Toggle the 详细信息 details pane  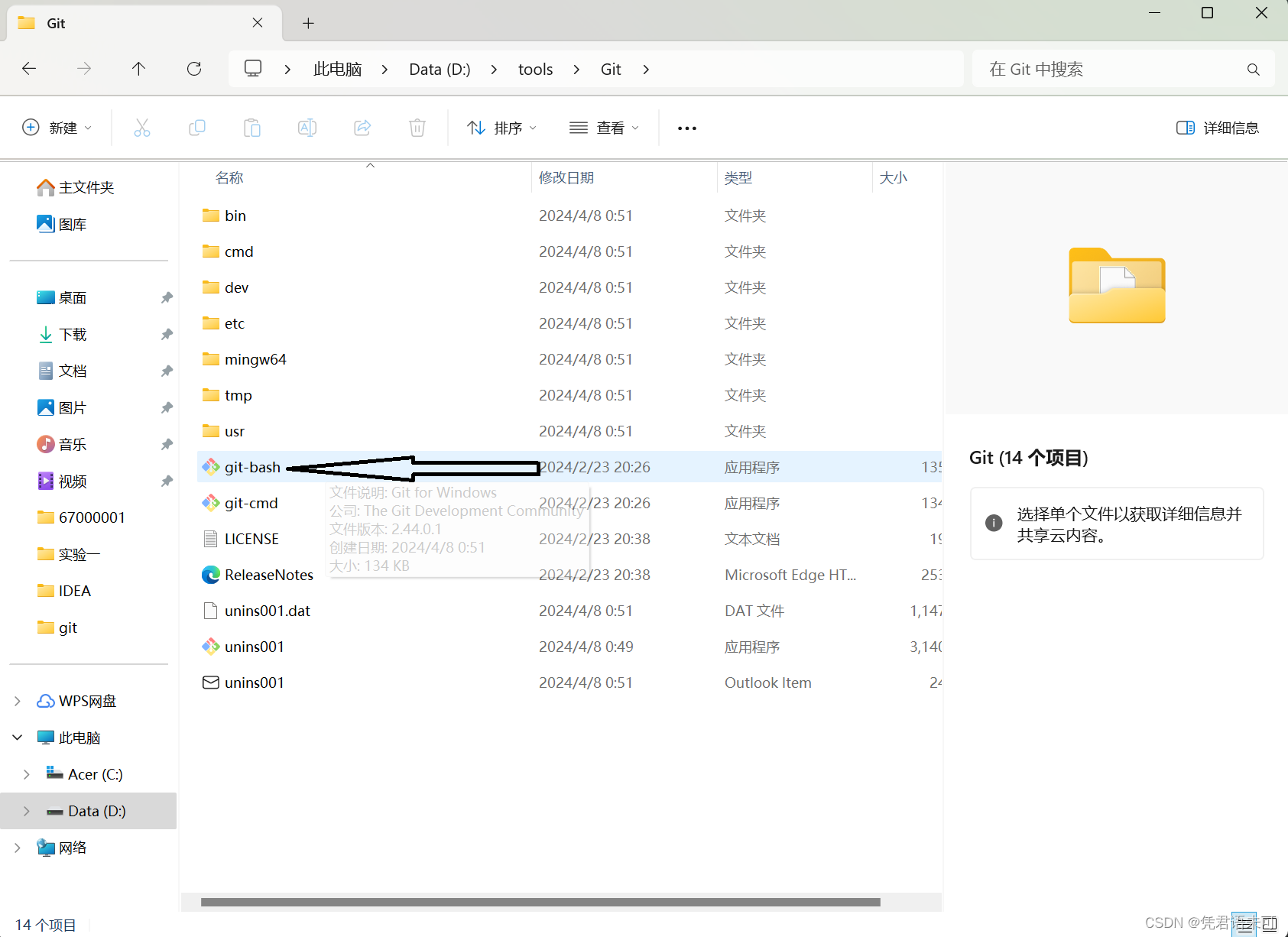1218,128
